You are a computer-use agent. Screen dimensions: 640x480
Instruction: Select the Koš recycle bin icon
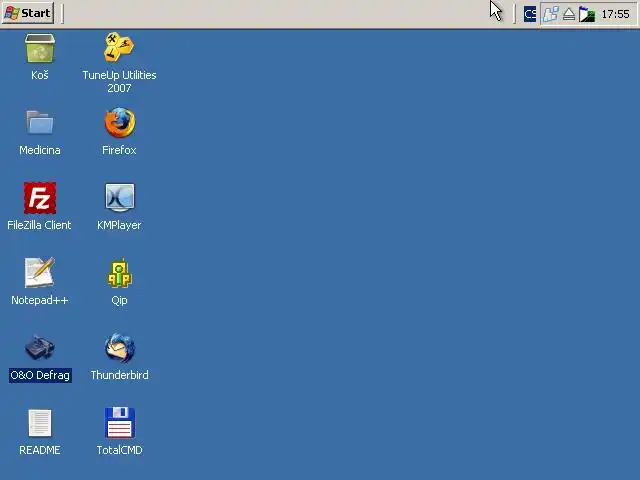point(40,49)
